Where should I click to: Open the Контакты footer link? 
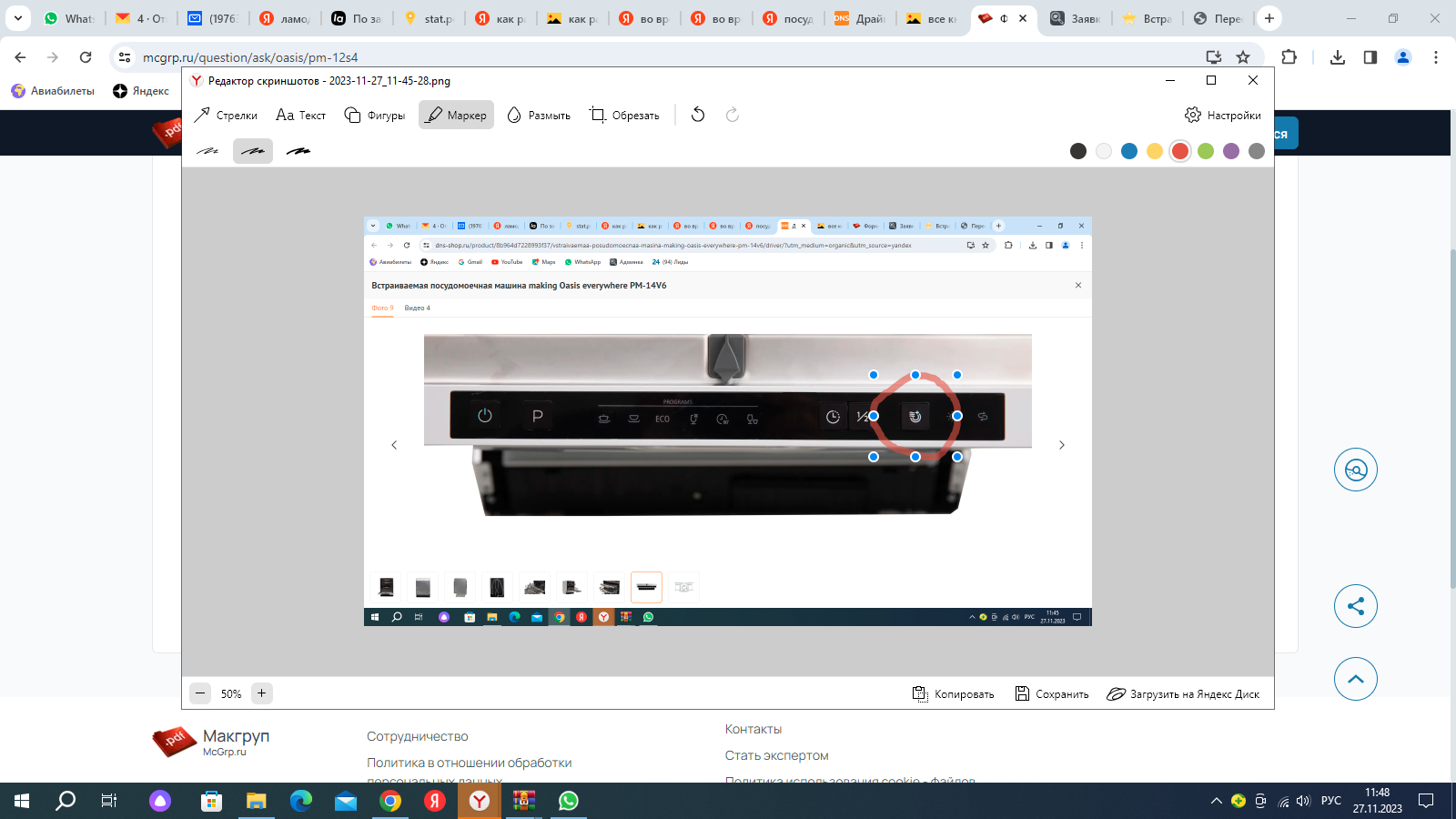click(x=753, y=729)
